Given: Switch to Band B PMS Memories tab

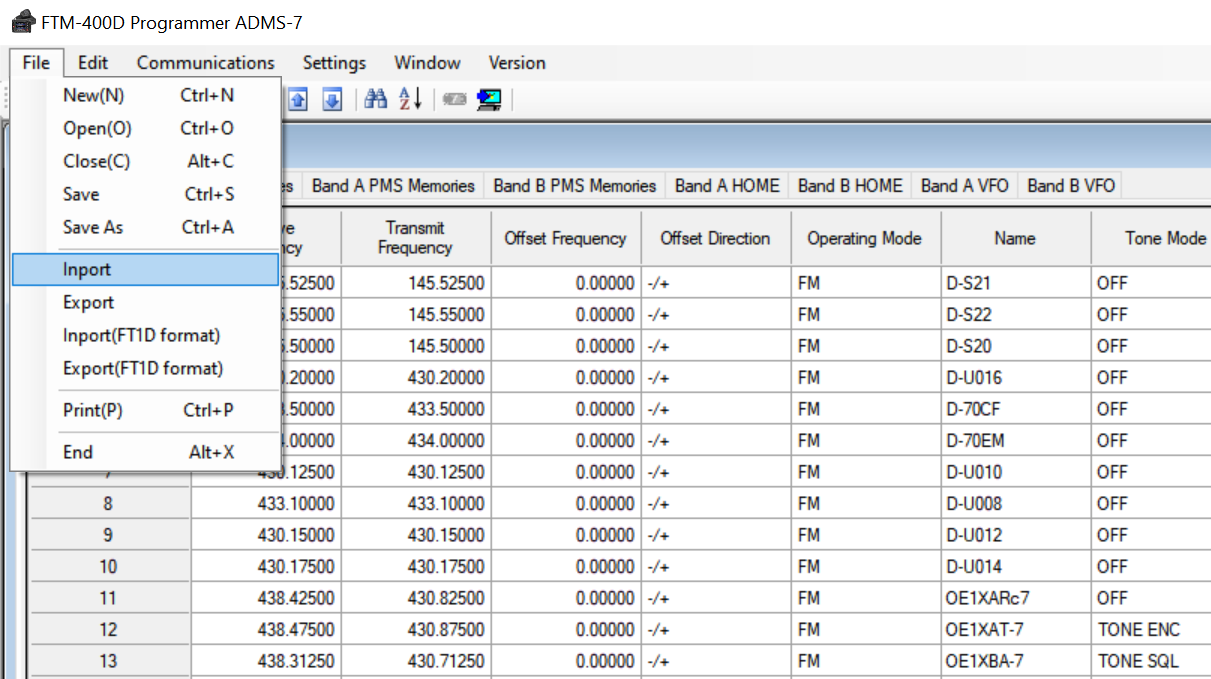Looking at the screenshot, I should [x=575, y=185].
